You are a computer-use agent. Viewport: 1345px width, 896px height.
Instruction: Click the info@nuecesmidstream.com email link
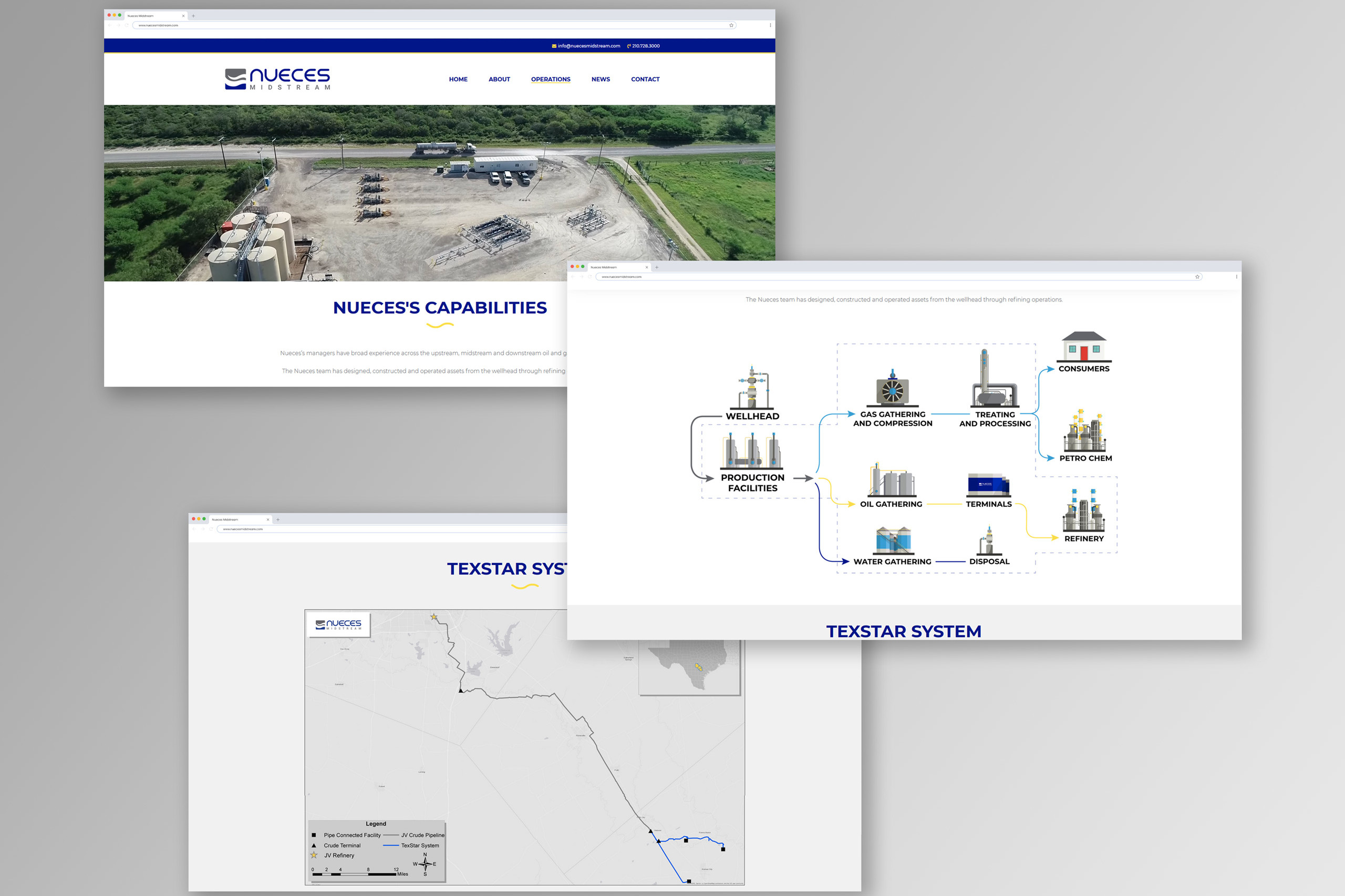pyautogui.click(x=586, y=46)
